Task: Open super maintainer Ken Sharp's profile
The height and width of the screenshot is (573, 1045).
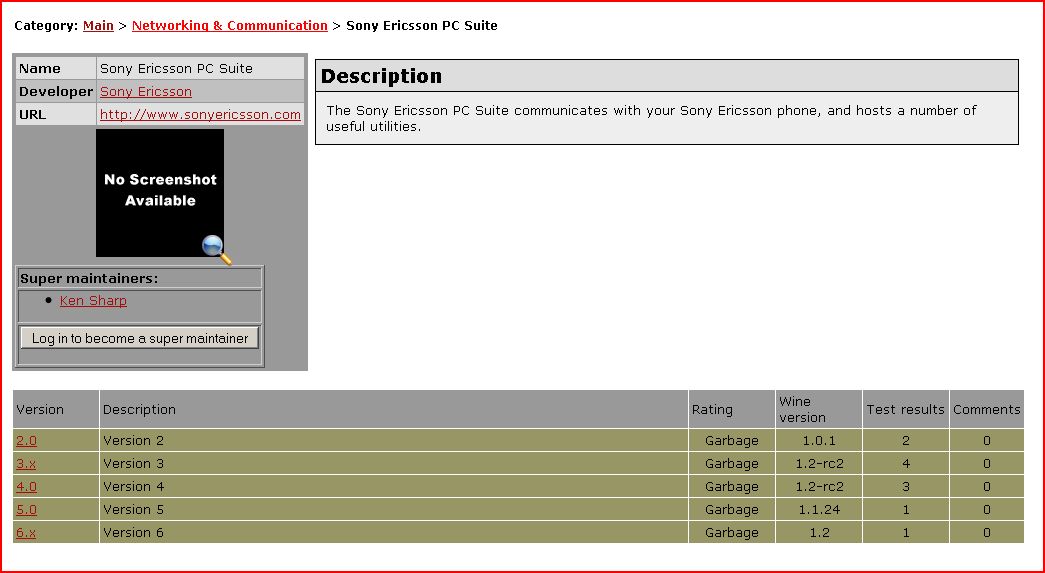Action: tap(93, 300)
